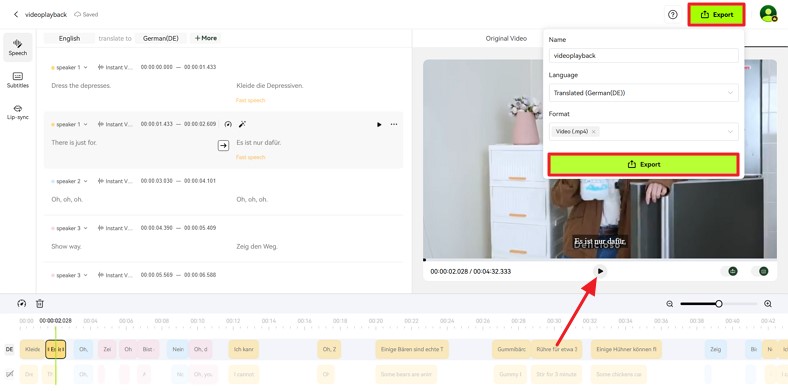Click the top-right Export button
788x391 pixels.
tap(717, 15)
